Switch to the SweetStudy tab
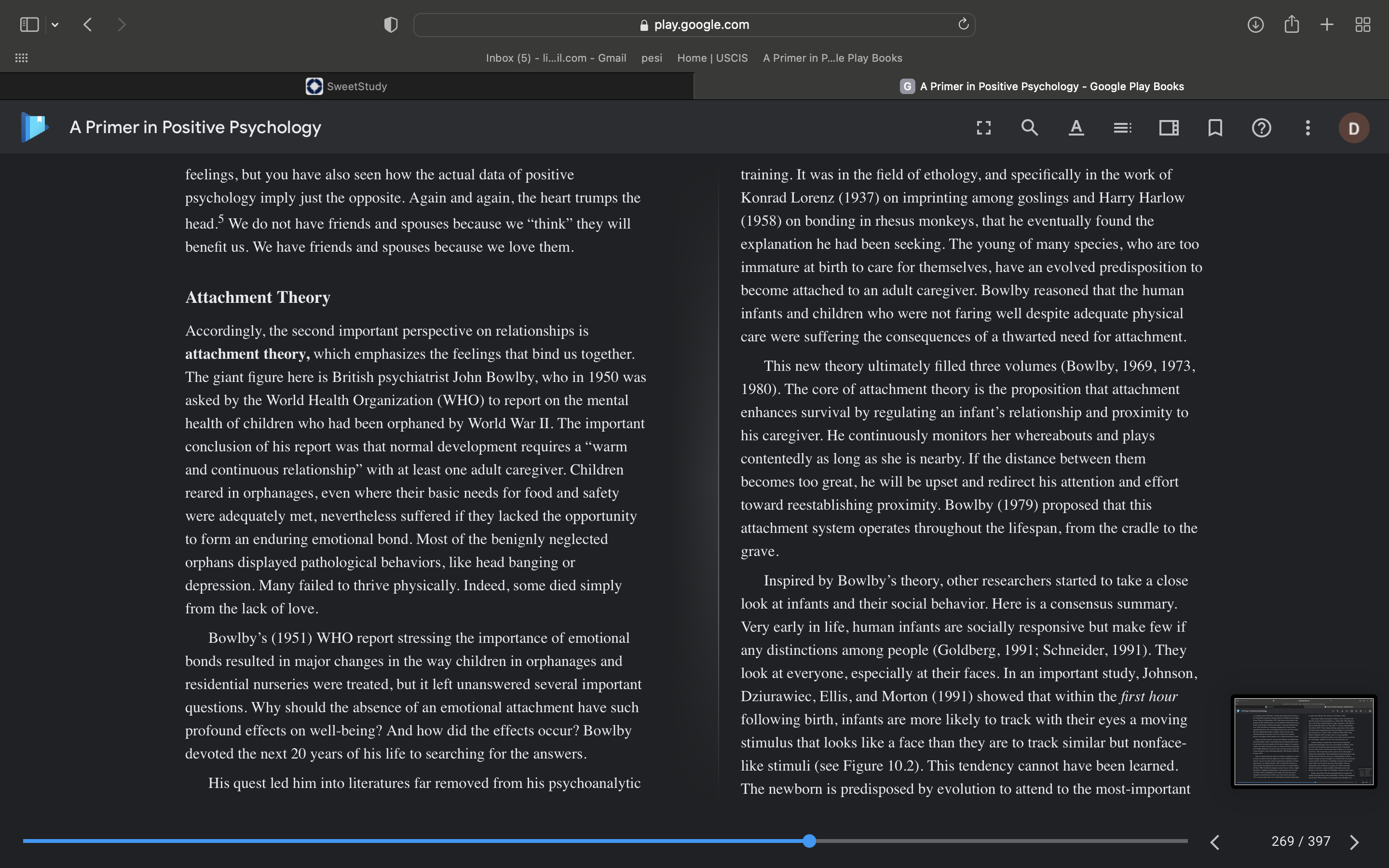Viewport: 1389px width, 868px height. pos(347,86)
